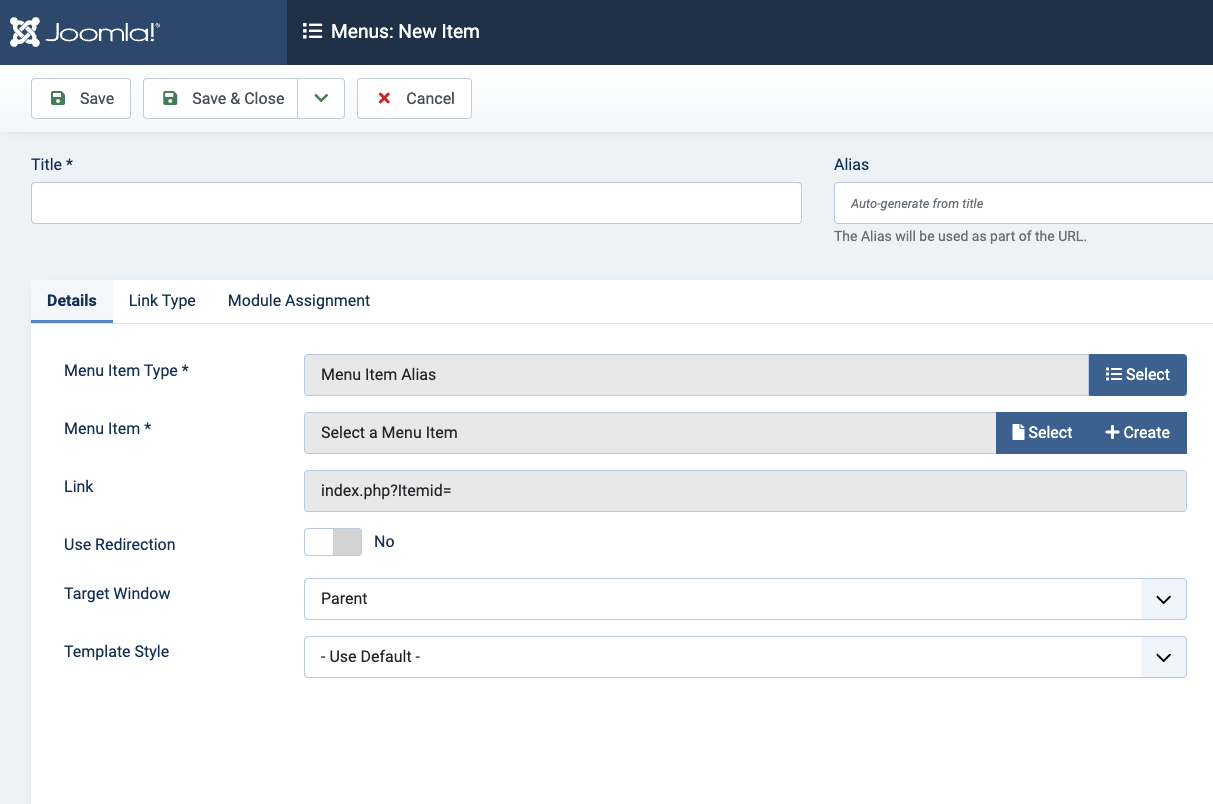
Task: Click the Save & Close button
Action: click(x=221, y=98)
